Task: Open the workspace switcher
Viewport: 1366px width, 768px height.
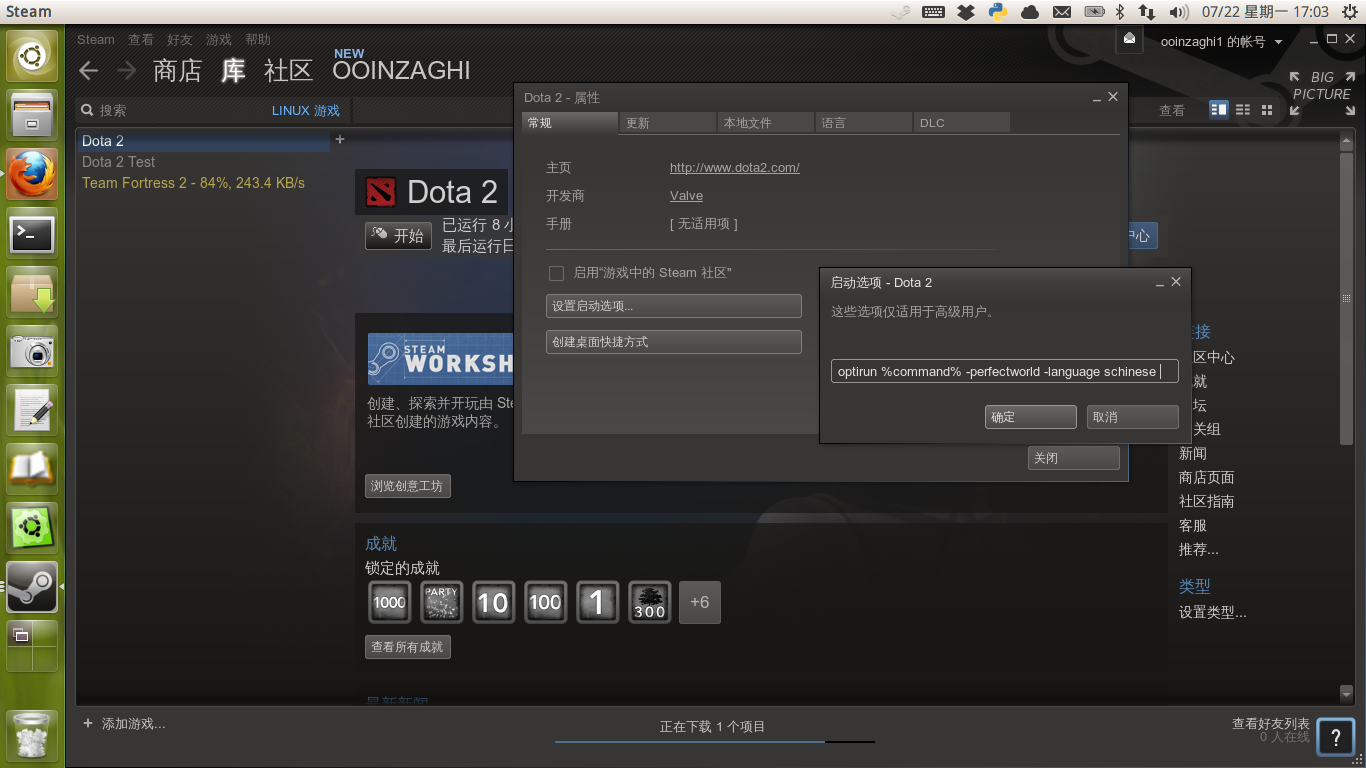Action: (x=32, y=646)
